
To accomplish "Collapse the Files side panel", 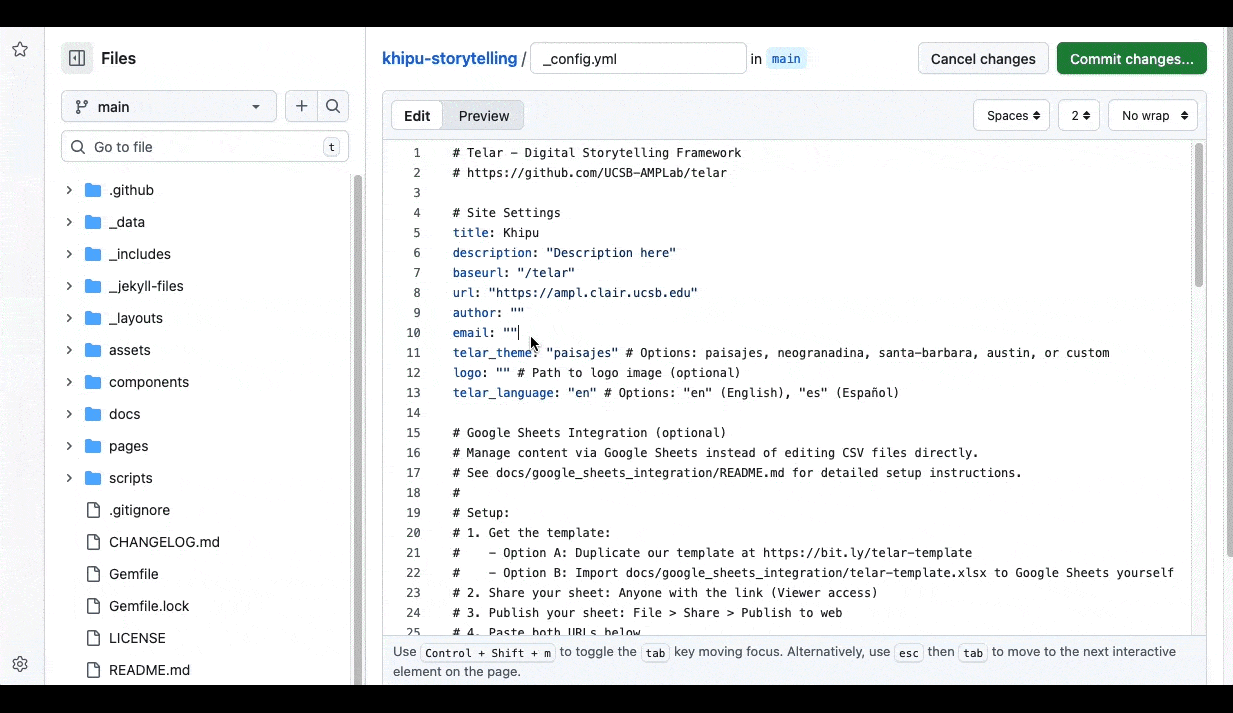I will coord(77,58).
